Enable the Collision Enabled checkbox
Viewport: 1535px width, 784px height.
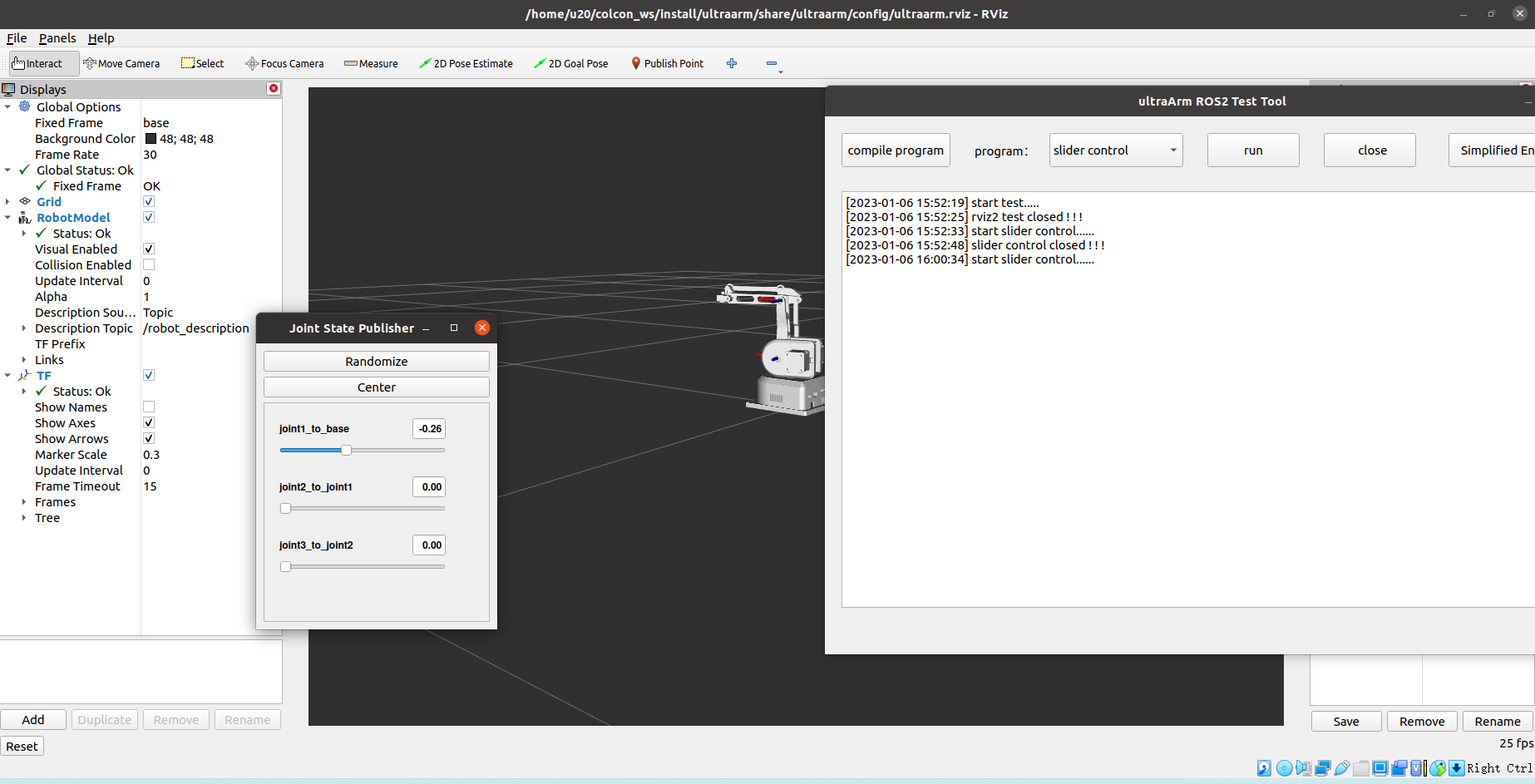click(x=149, y=264)
